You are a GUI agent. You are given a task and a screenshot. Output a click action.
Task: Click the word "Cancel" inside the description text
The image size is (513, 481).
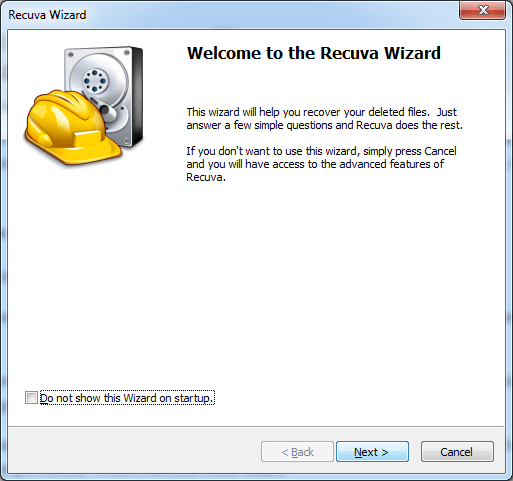coord(440,151)
